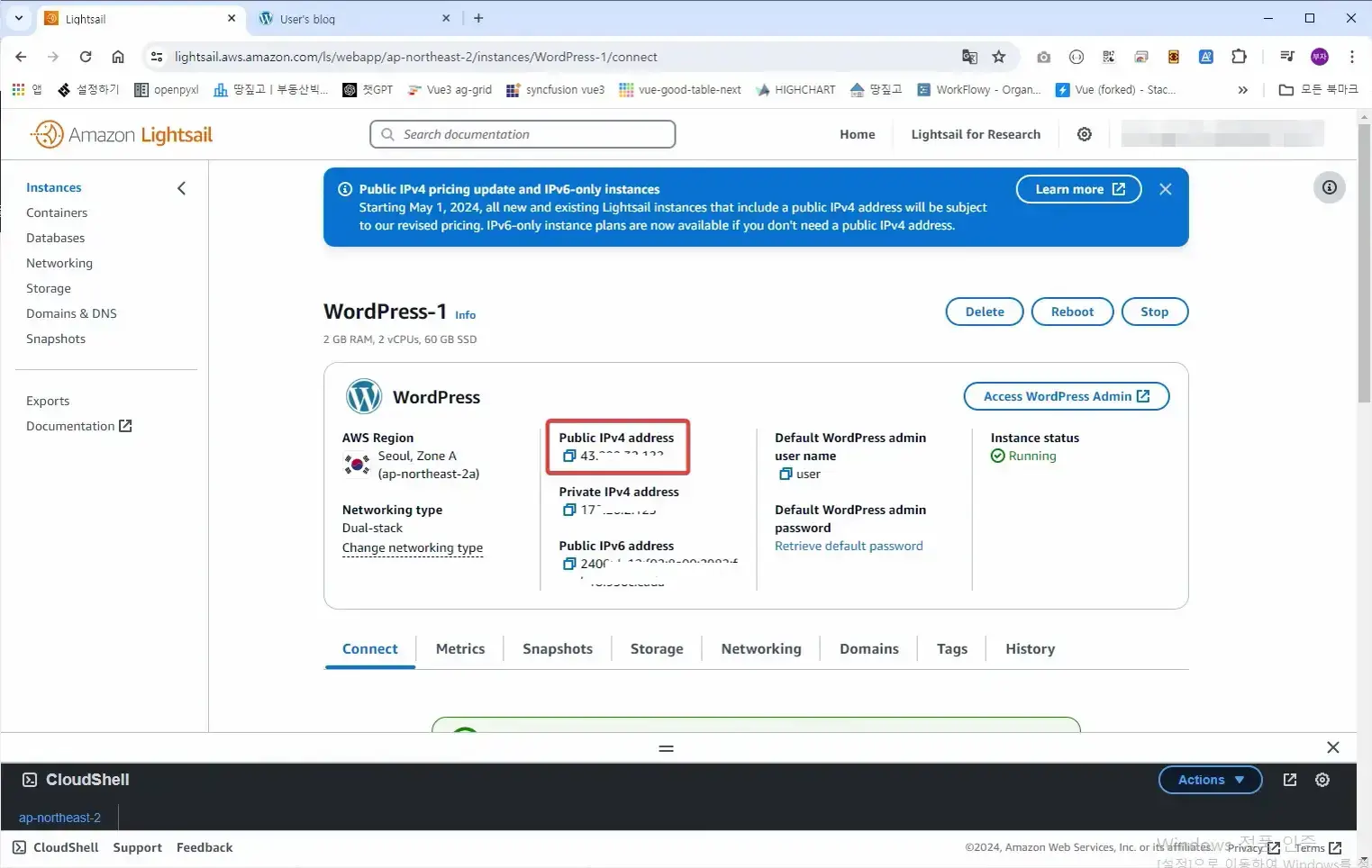1372x868 pixels.
Task: Click the translate page icon in address bar
Action: [970, 57]
